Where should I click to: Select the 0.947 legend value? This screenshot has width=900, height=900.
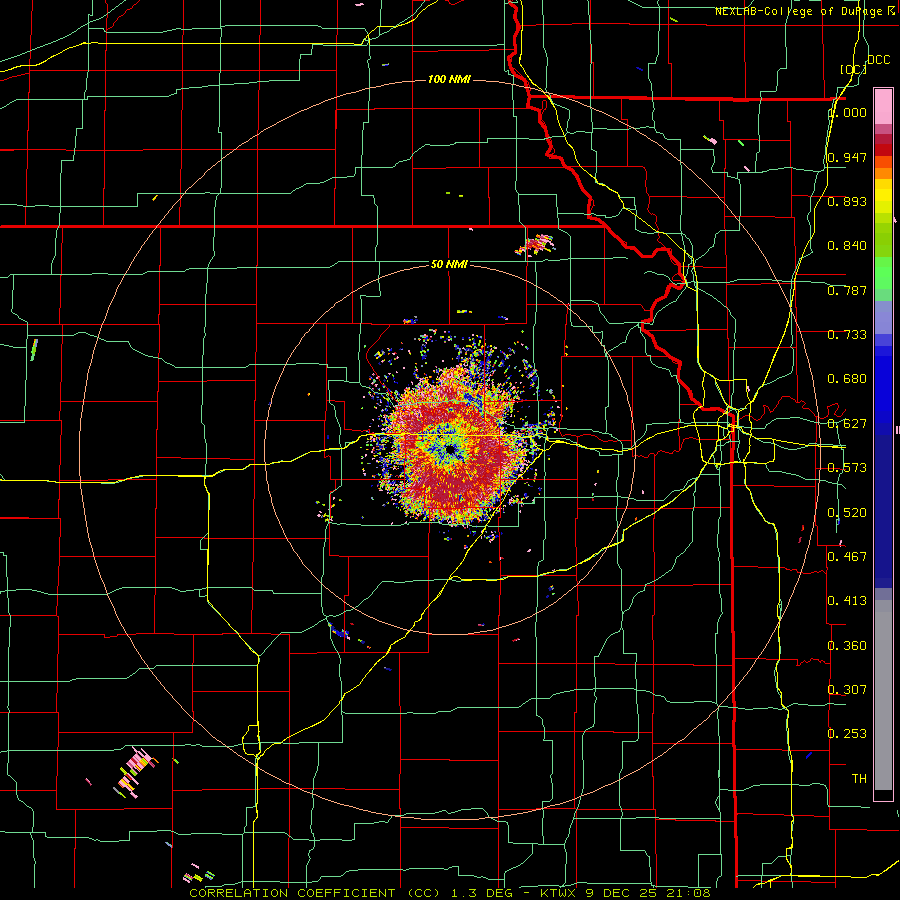(847, 157)
